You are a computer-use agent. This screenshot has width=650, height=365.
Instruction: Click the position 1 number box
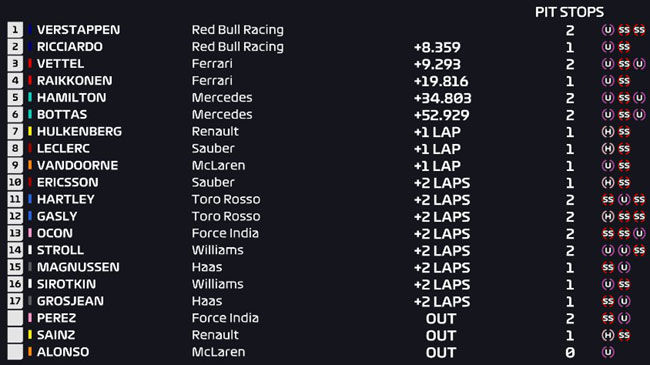click(x=15, y=30)
